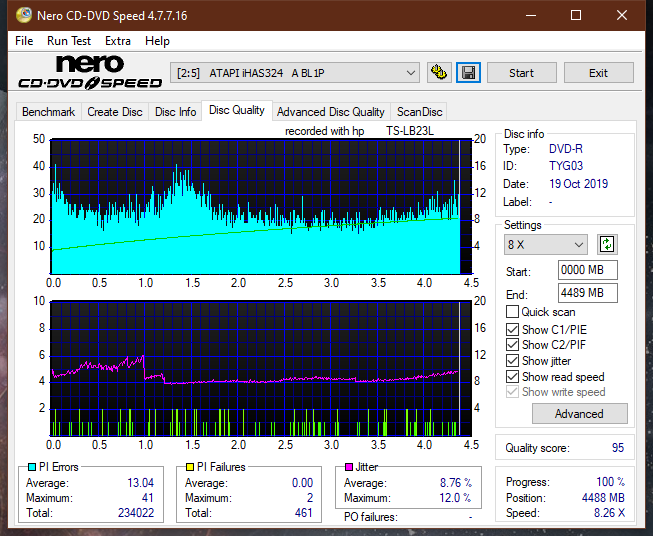
Task: Click the 'recorded with hp TS-LB23L' caption
Action: [359, 131]
